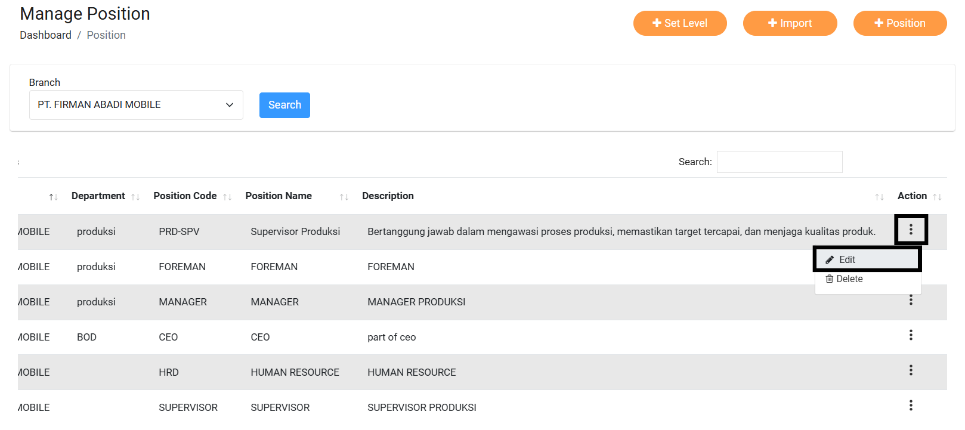Click the Position breadcrumb text
965x430 pixels.
point(106,35)
